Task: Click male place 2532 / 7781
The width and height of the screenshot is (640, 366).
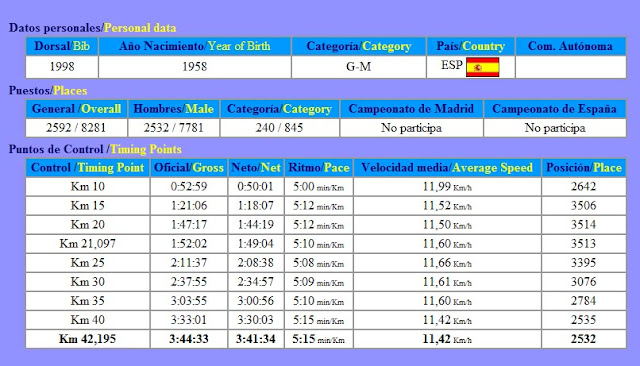Action: [x=173, y=128]
